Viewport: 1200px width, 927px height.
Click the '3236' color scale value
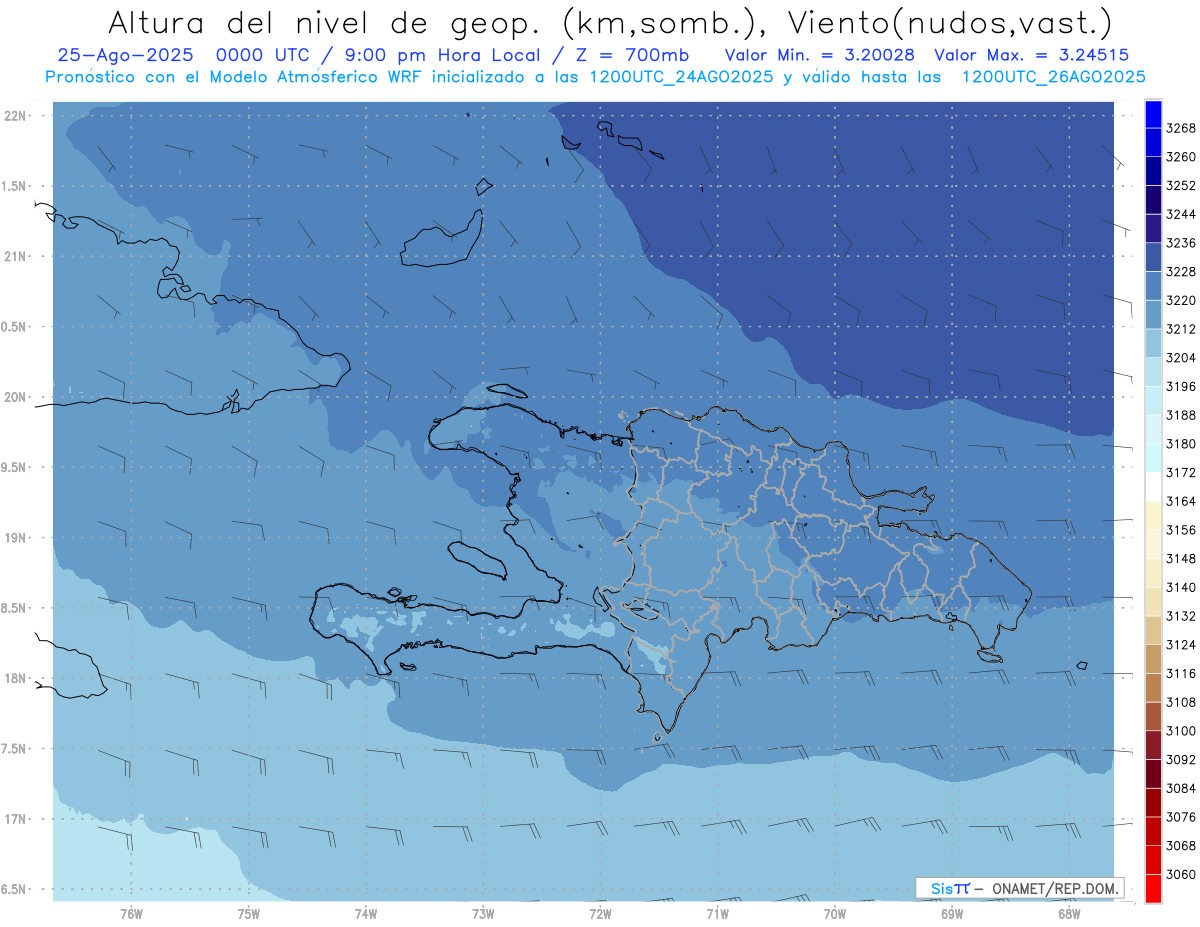pyautogui.click(x=1181, y=243)
